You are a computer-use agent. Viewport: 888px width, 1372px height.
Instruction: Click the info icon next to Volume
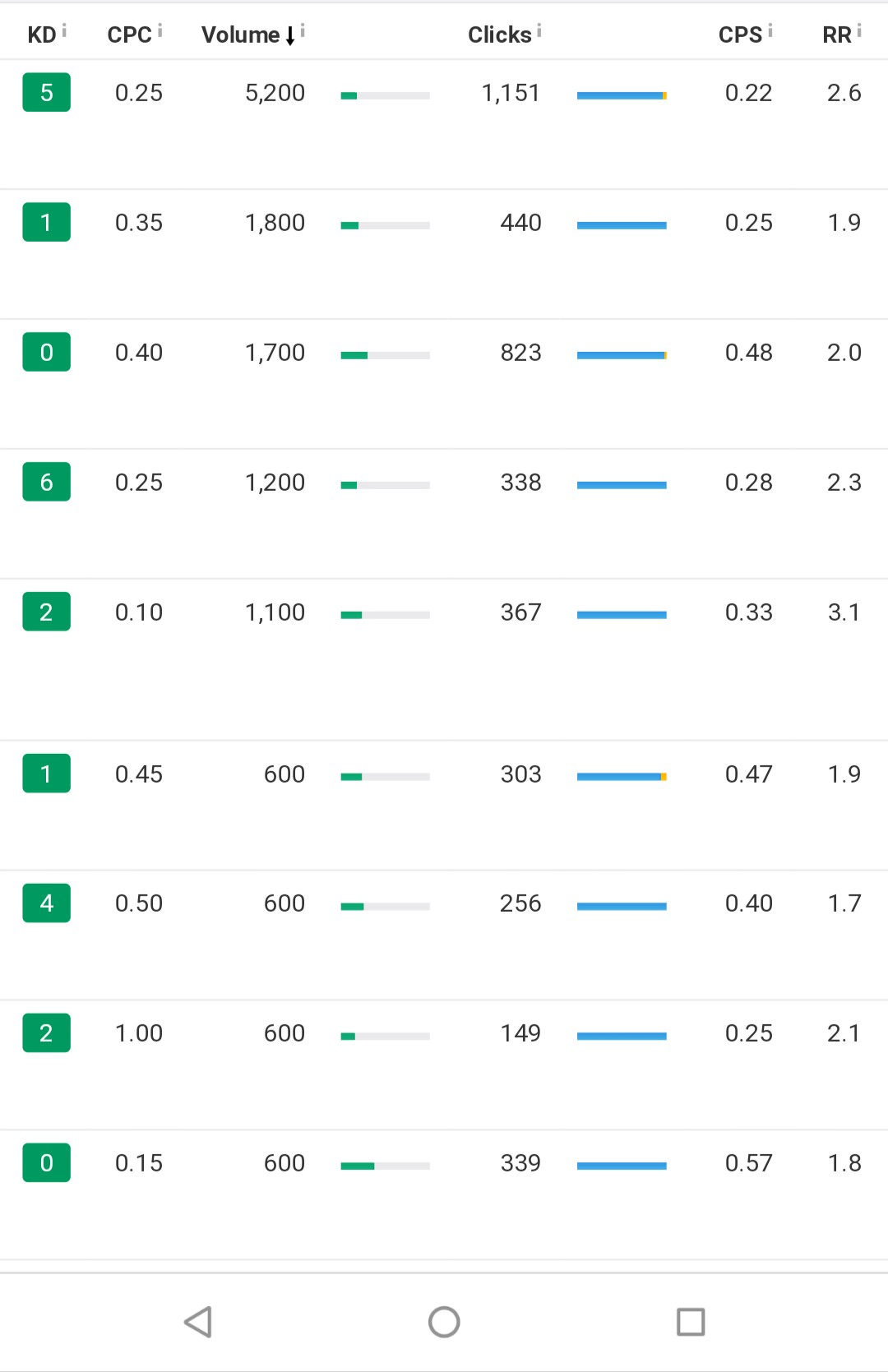pyautogui.click(x=303, y=30)
